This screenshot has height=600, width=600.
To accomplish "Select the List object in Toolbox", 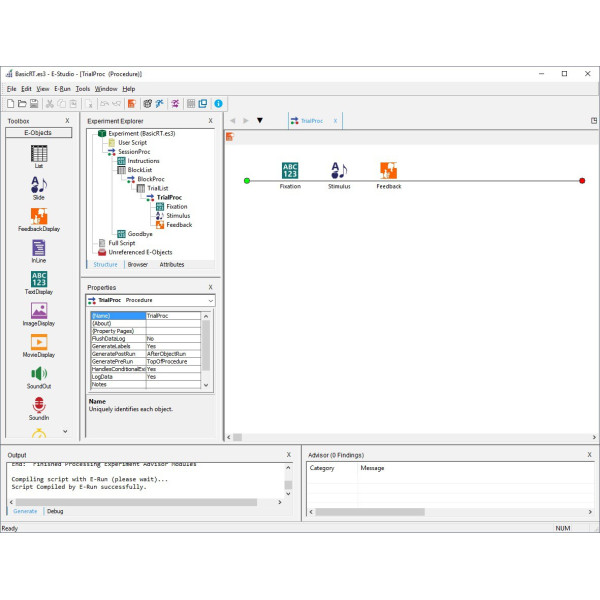I will click(39, 157).
